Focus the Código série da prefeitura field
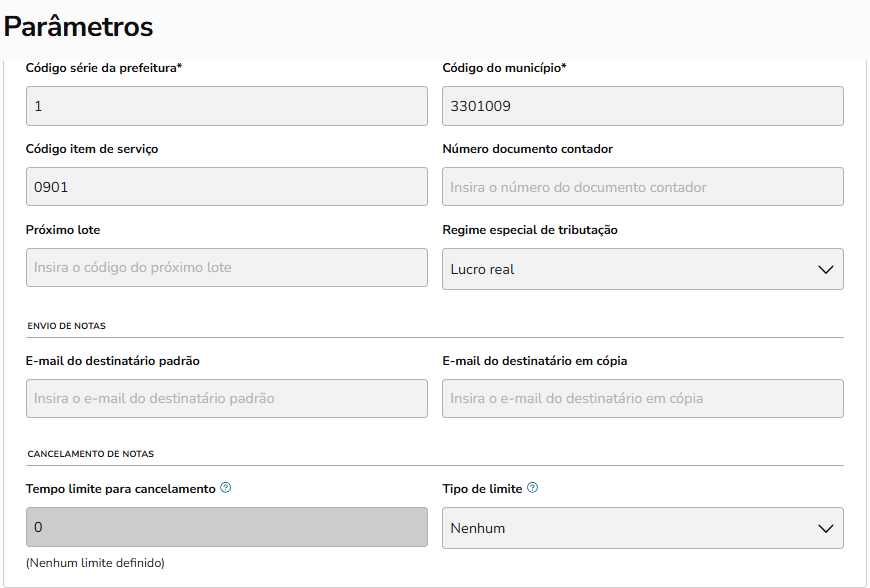 click(x=226, y=106)
